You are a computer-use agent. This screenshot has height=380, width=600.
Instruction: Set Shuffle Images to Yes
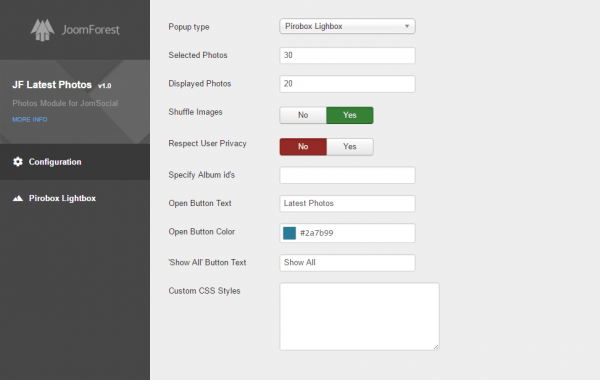pyautogui.click(x=350, y=115)
